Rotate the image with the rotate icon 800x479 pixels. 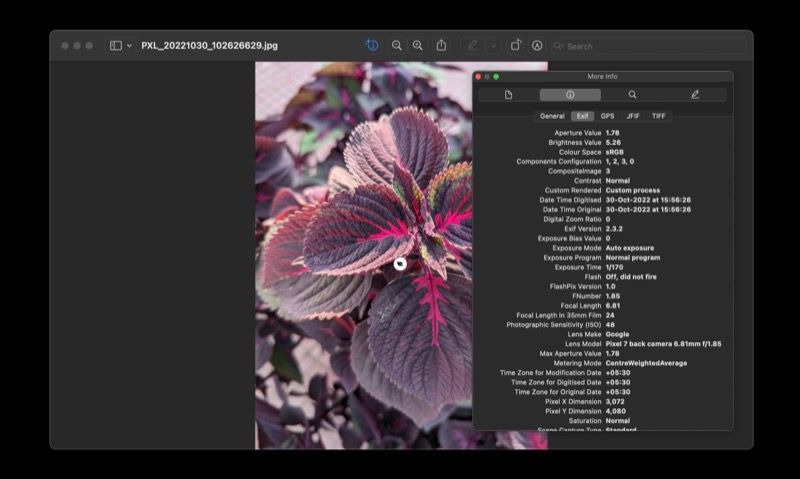[516, 46]
